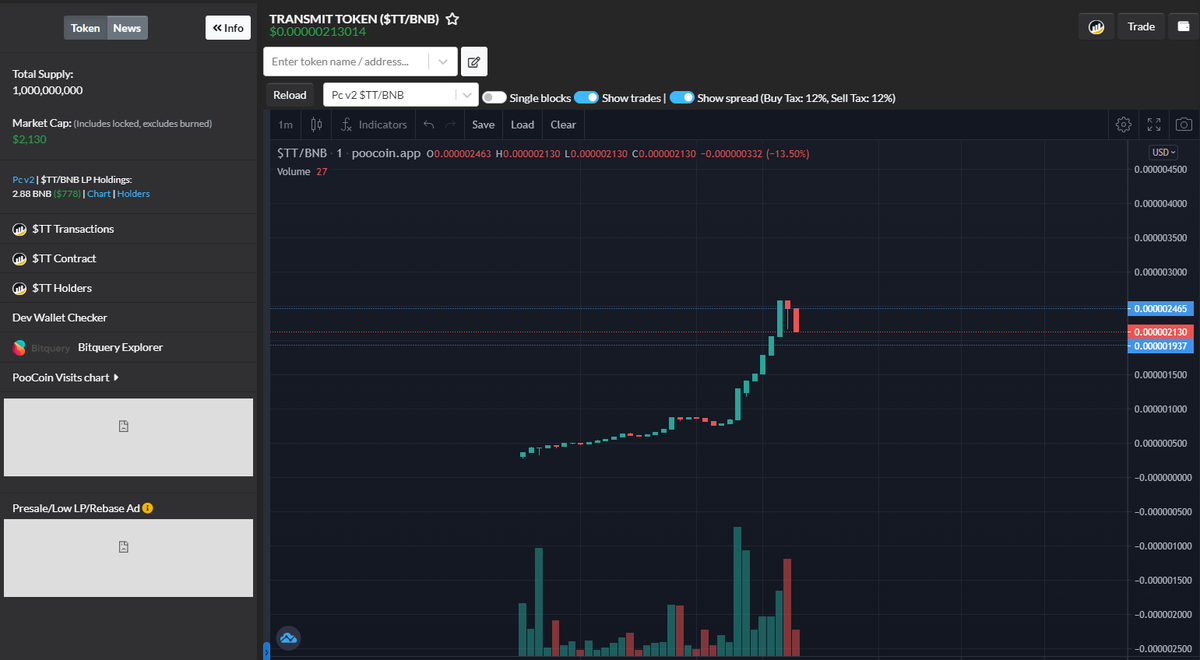
Task: Open the Pc v2 link
Action: (x=22, y=179)
